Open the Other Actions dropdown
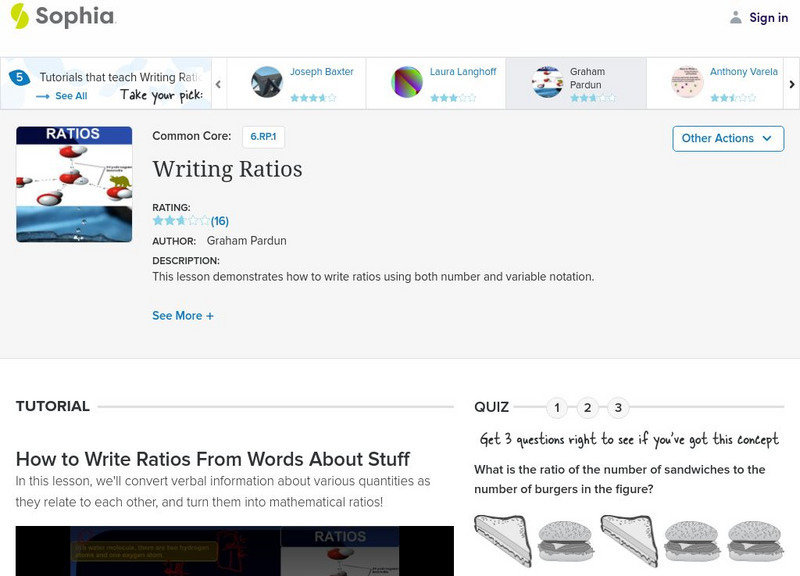The width and height of the screenshot is (800, 576). tap(727, 138)
